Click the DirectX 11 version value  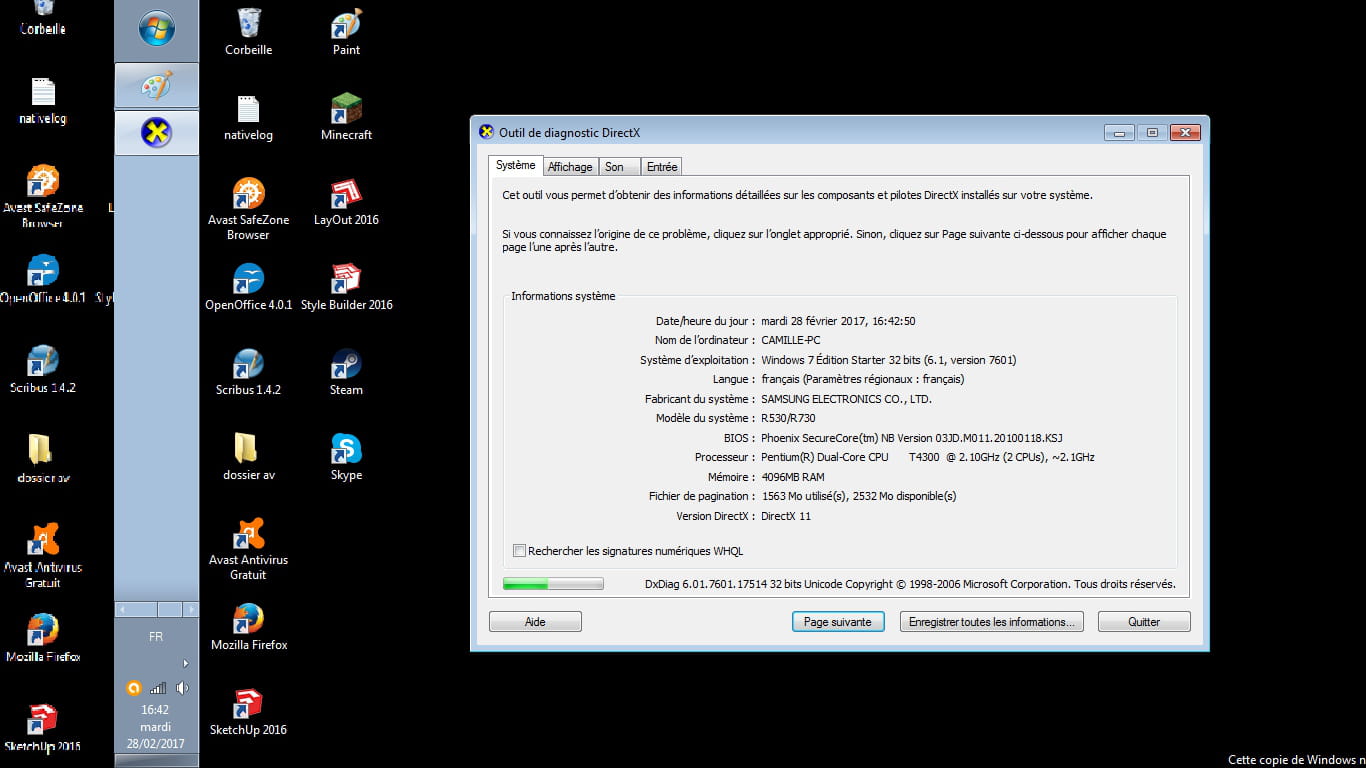pyautogui.click(x=786, y=517)
